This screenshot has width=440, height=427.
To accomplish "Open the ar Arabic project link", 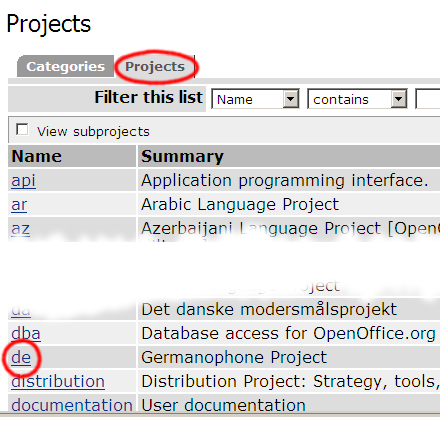I will coord(19,204).
